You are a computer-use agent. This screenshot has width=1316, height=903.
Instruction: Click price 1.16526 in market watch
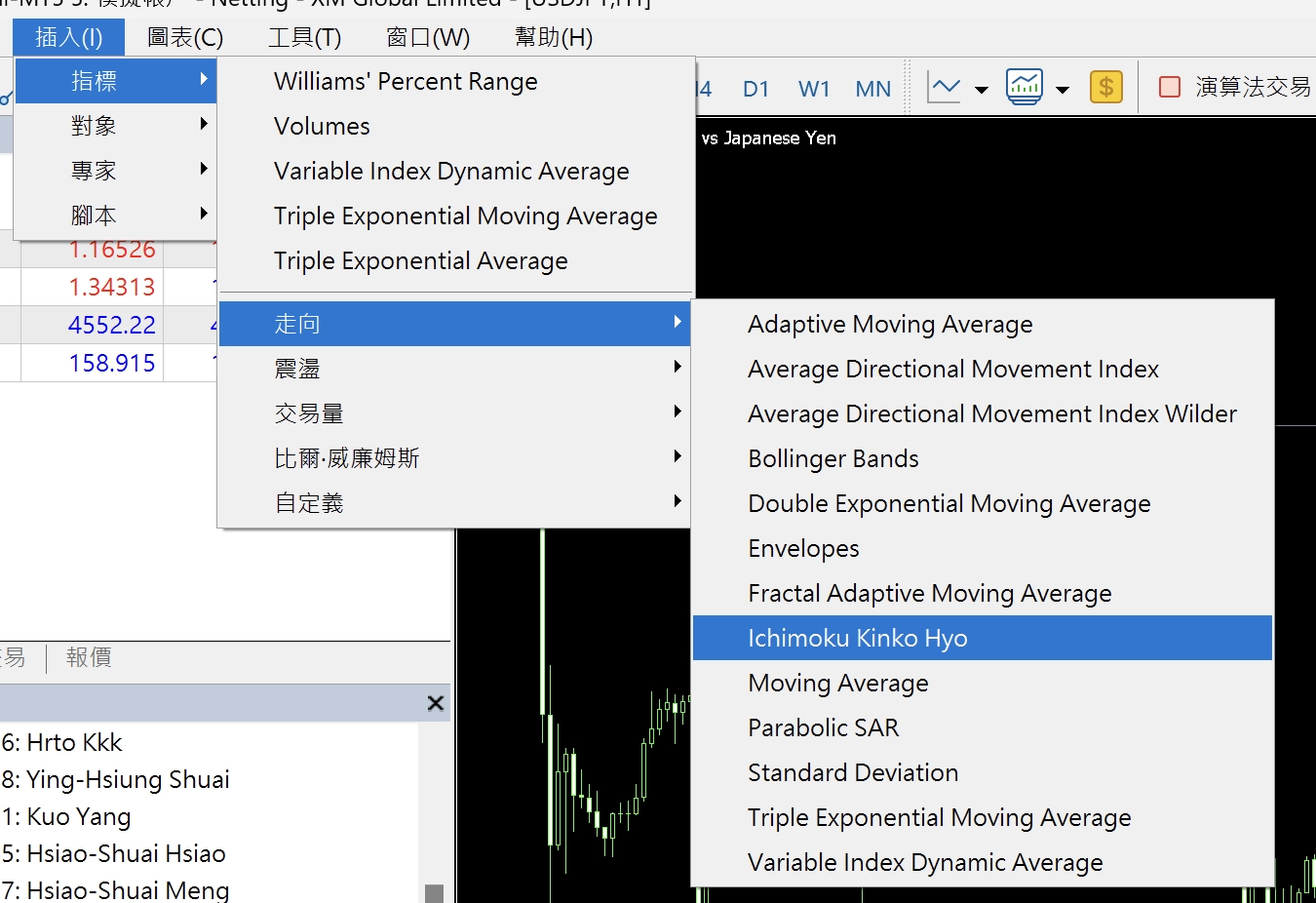pyautogui.click(x=112, y=250)
